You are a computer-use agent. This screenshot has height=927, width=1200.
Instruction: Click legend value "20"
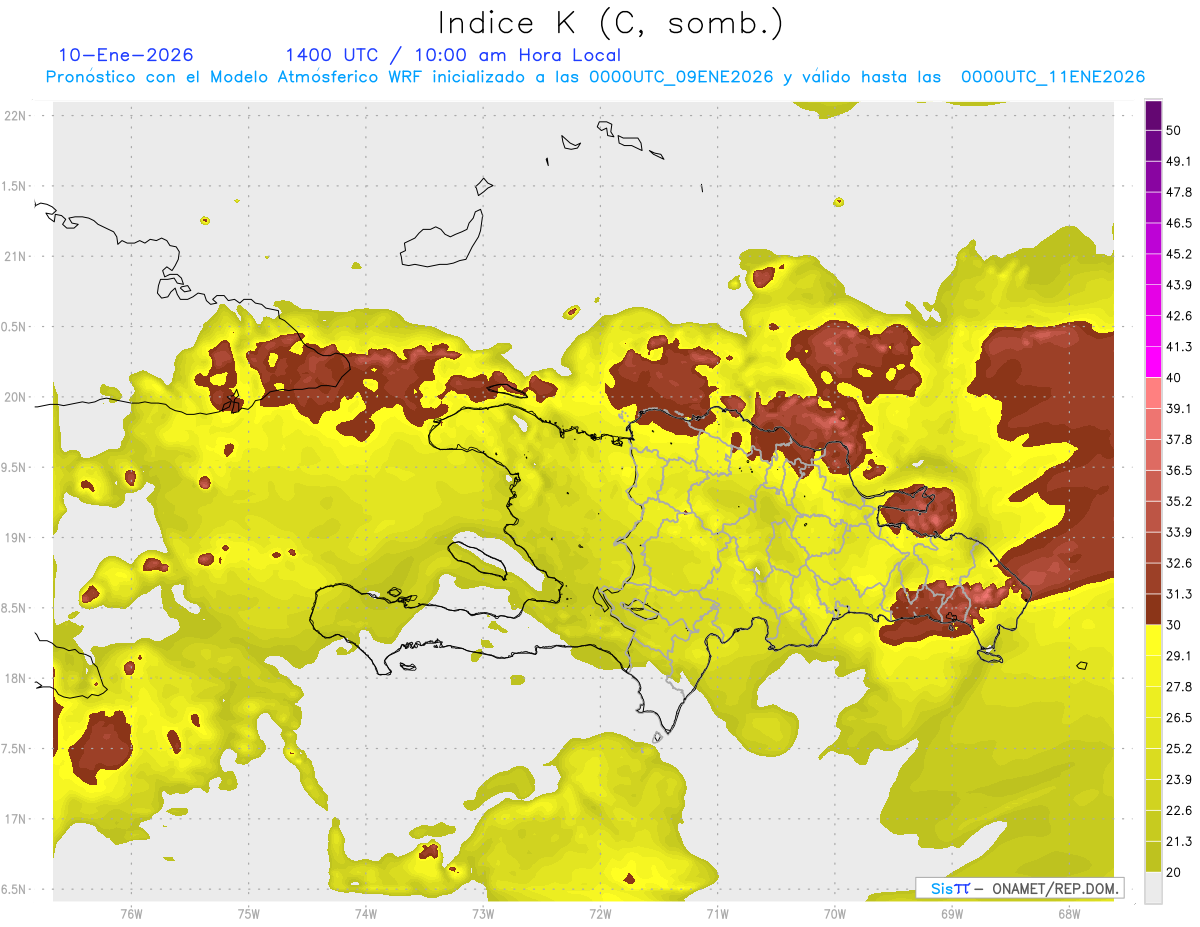[x=1174, y=872]
